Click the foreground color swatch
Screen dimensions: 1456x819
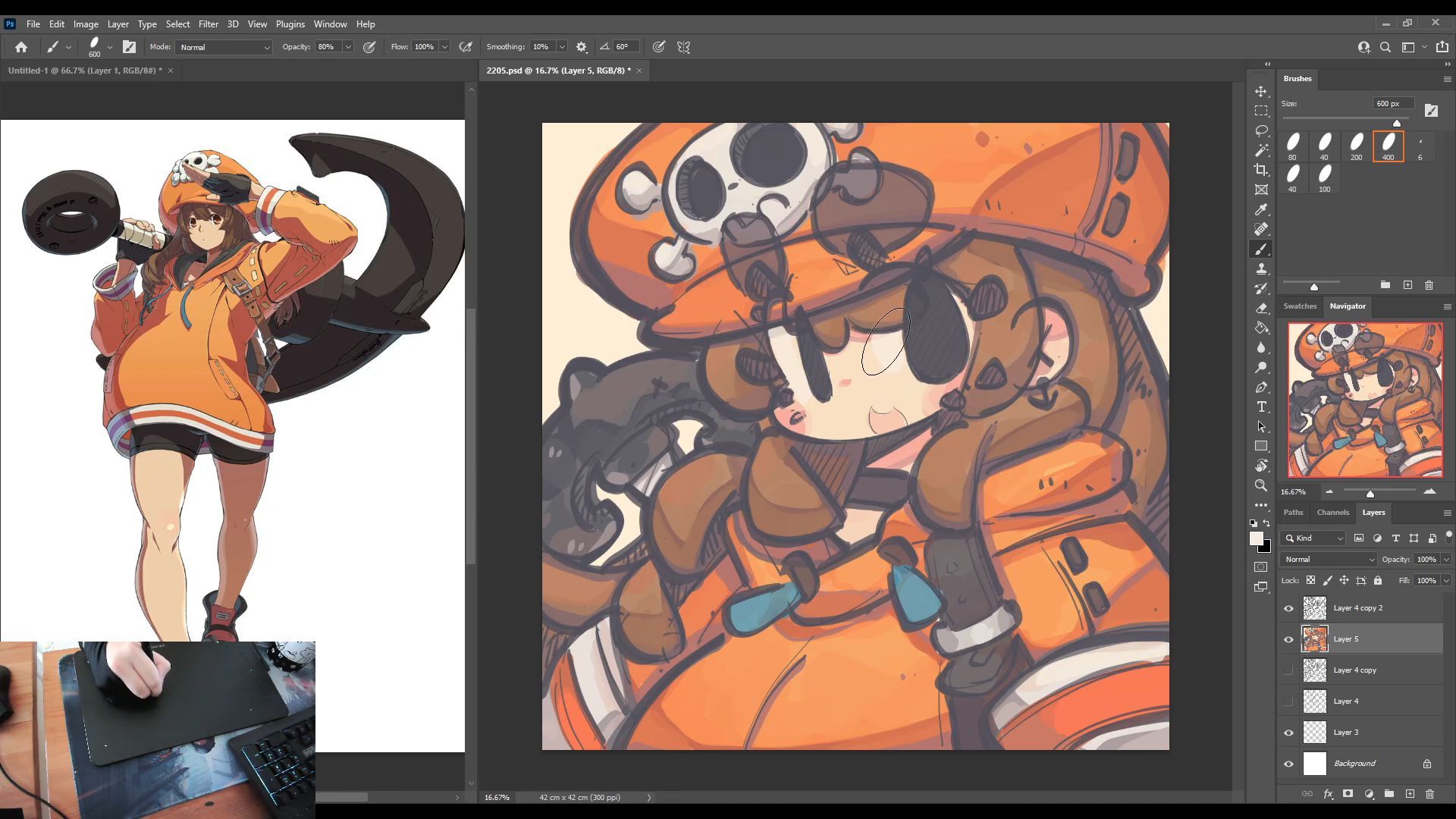tap(1257, 538)
